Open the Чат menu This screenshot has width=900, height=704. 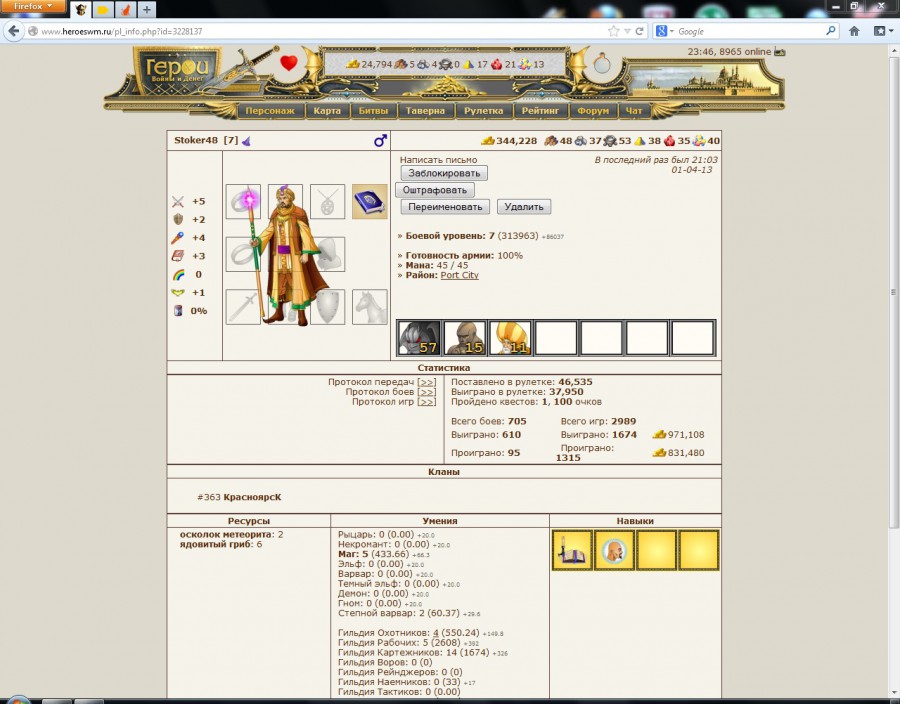634,111
